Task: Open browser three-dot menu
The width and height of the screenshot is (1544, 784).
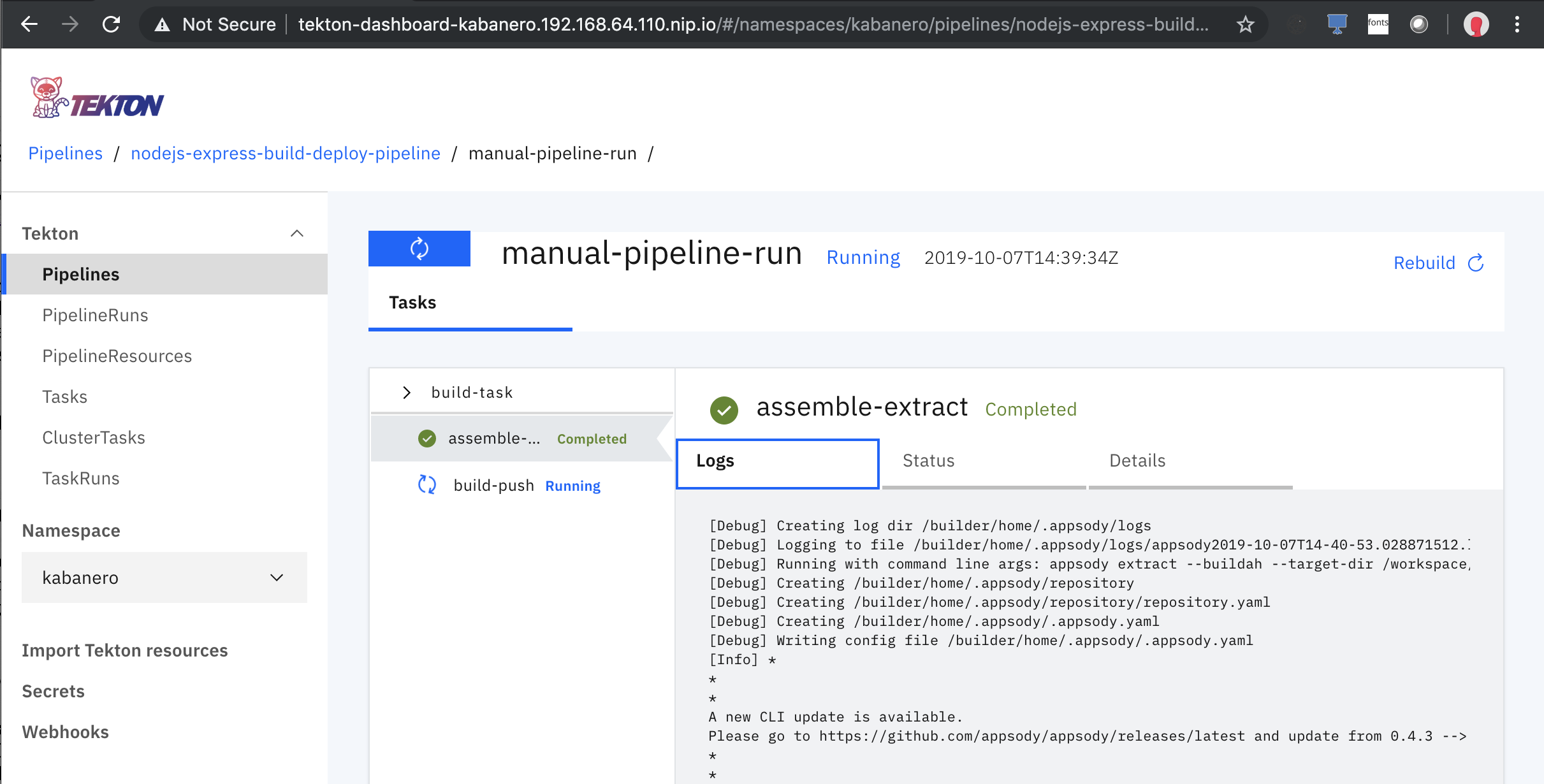Action: pos(1517,25)
